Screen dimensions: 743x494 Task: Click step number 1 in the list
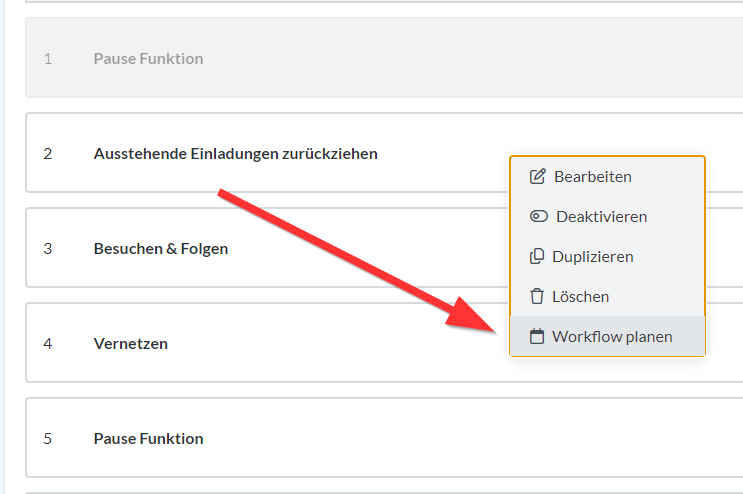point(48,59)
